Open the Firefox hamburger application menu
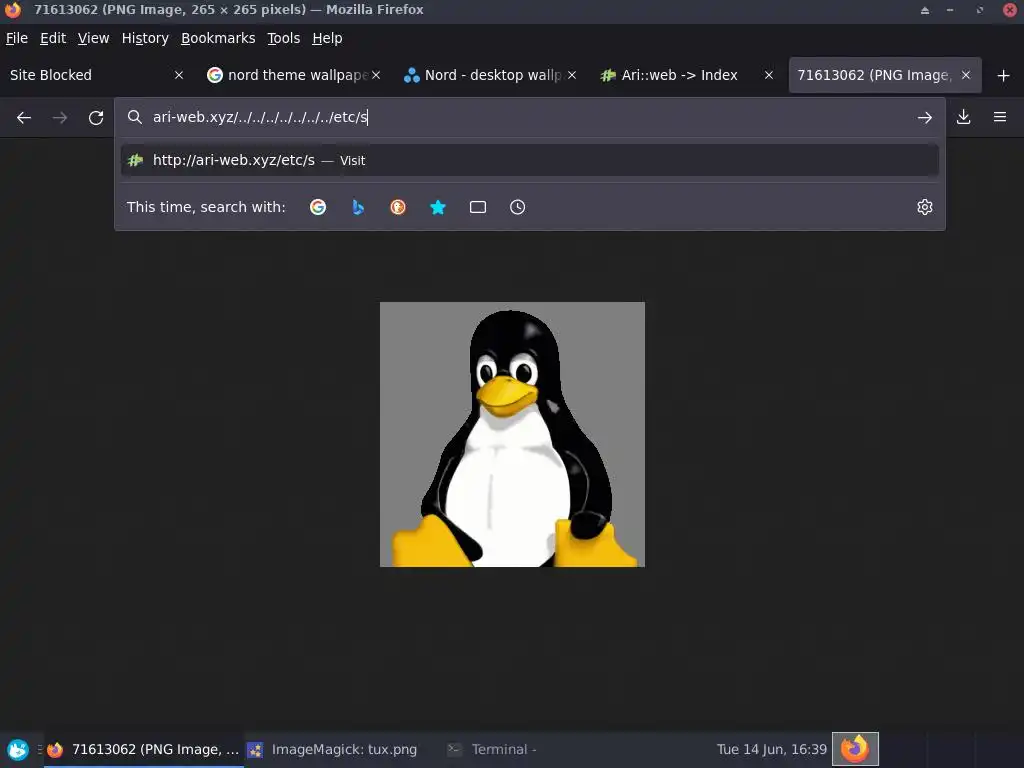Image resolution: width=1024 pixels, height=768 pixels. click(x=999, y=117)
